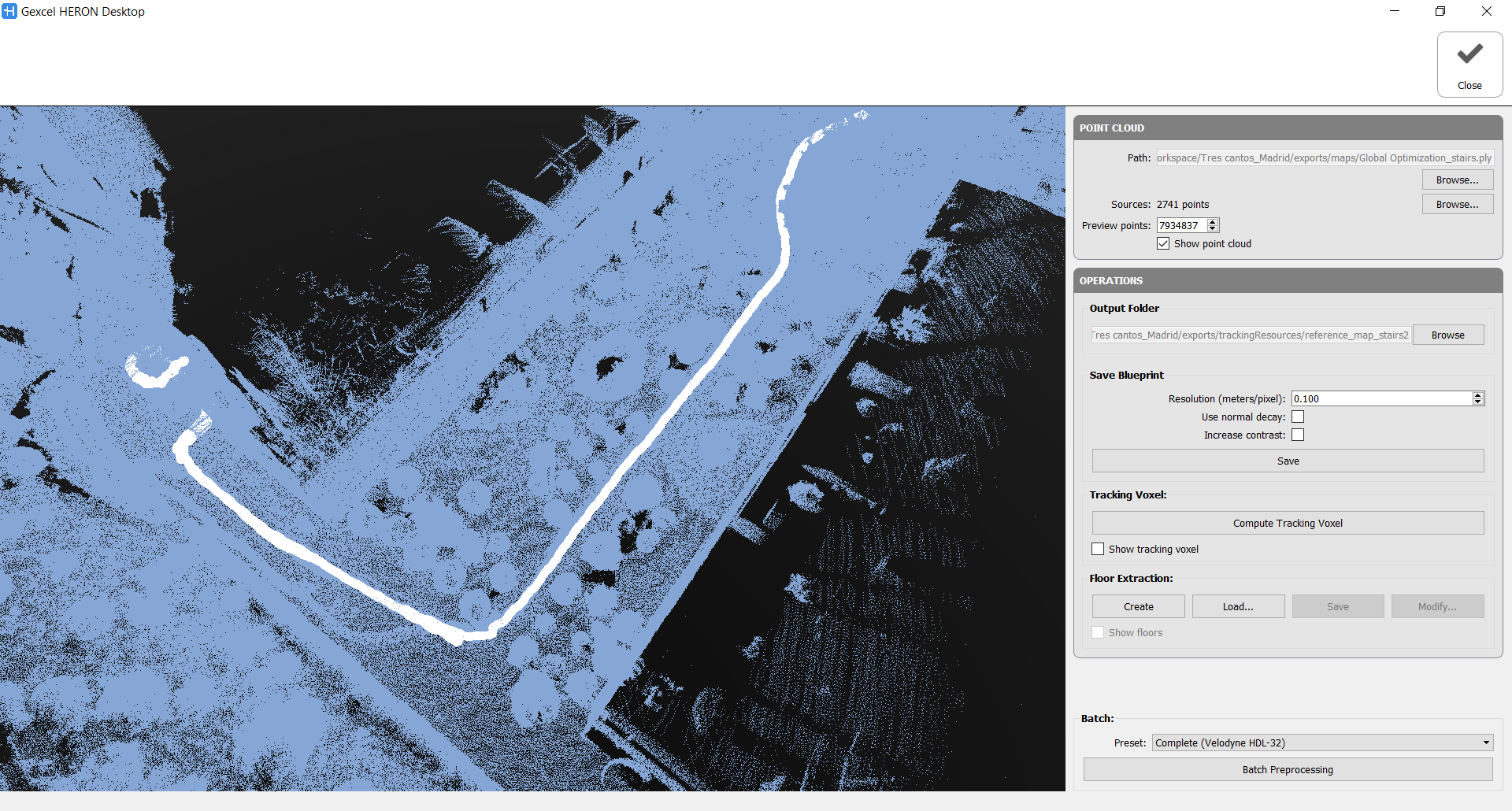The height and width of the screenshot is (811, 1512).
Task: Create a floor extraction
Action: 1138,606
